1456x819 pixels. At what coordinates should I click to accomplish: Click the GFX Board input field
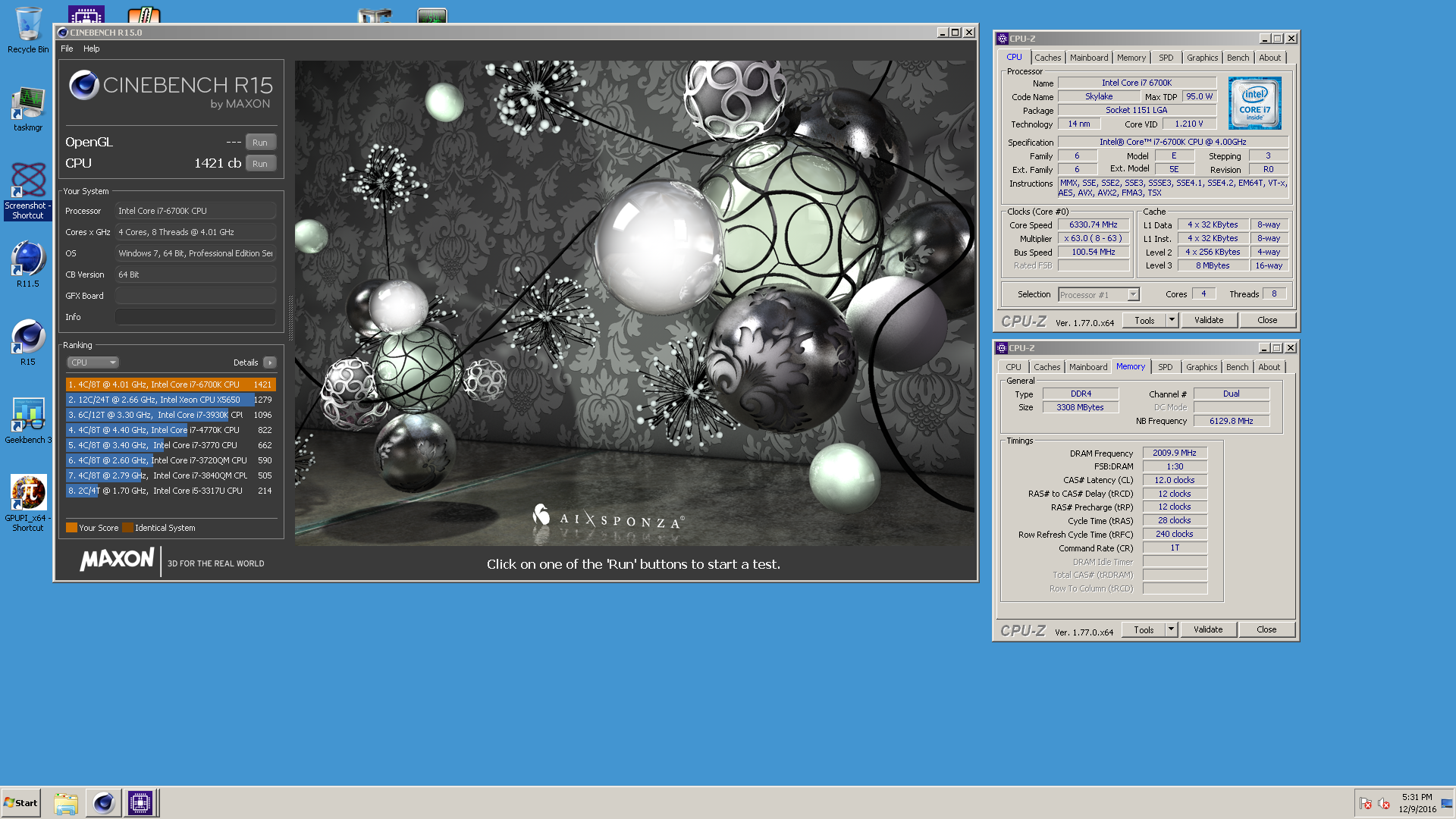tap(196, 296)
